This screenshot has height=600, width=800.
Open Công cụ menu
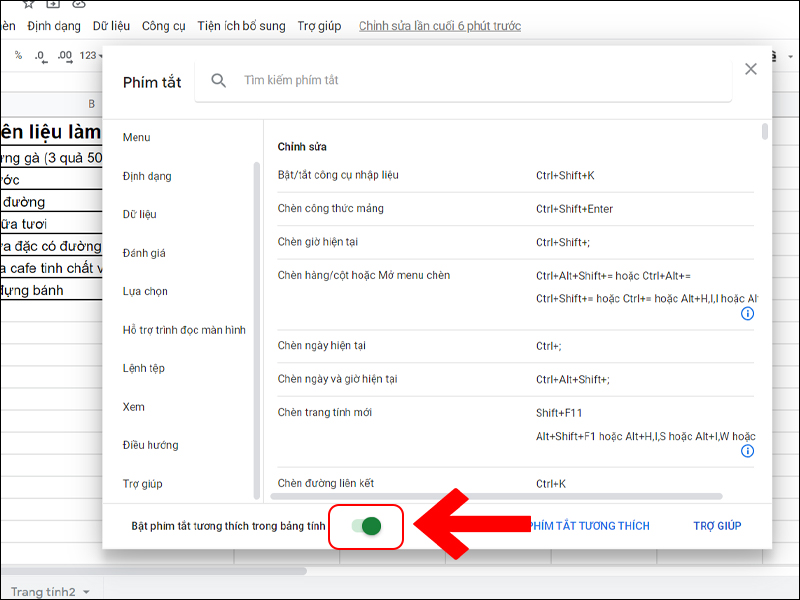(163, 26)
